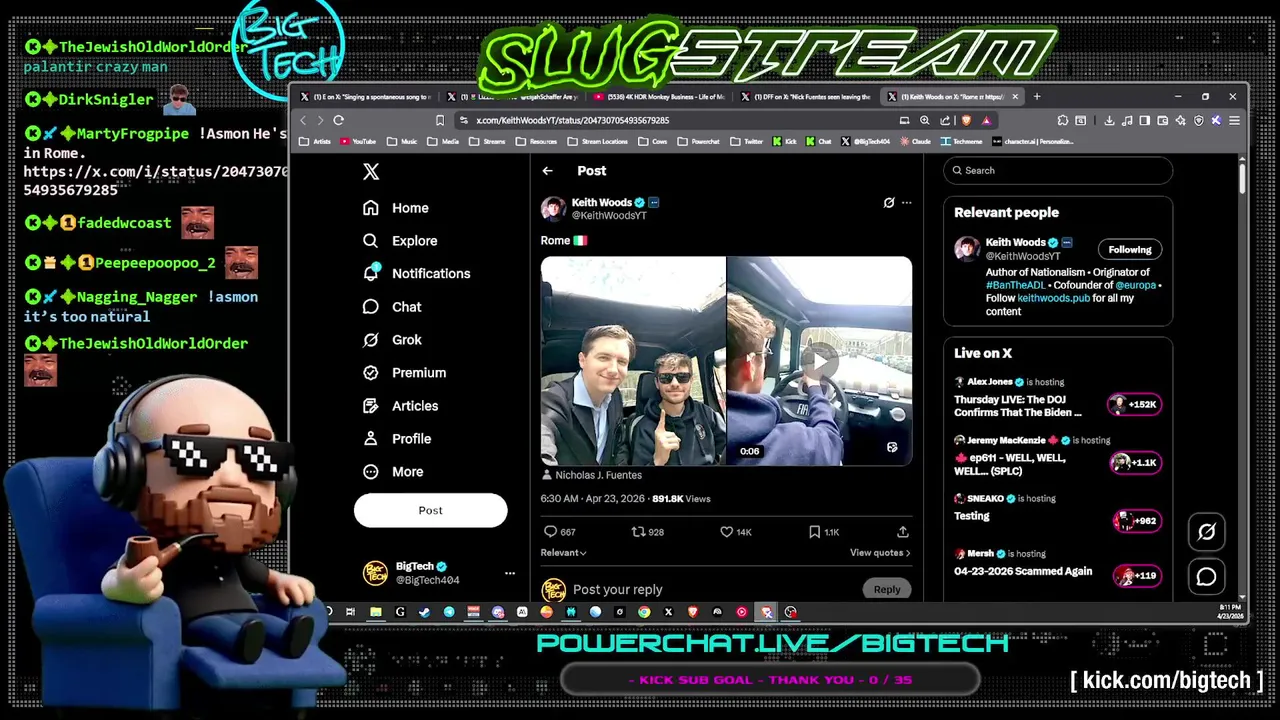Expand the Relevant replies sort dropdown

(x=563, y=553)
